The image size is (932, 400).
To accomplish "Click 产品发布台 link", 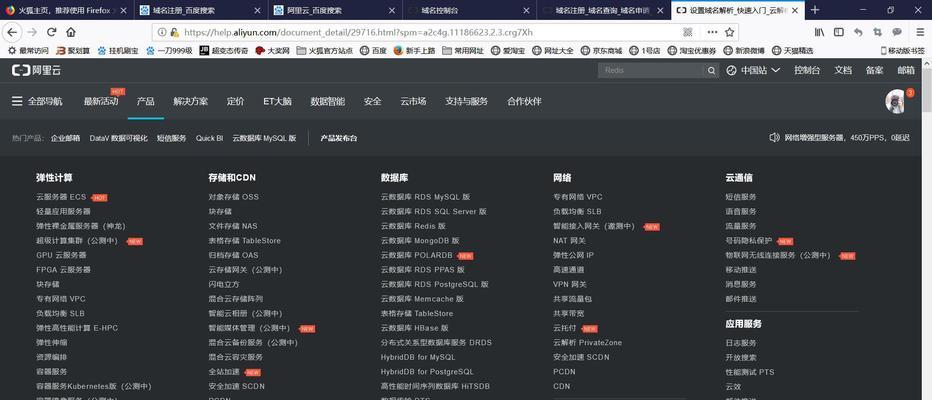I will [339, 138].
